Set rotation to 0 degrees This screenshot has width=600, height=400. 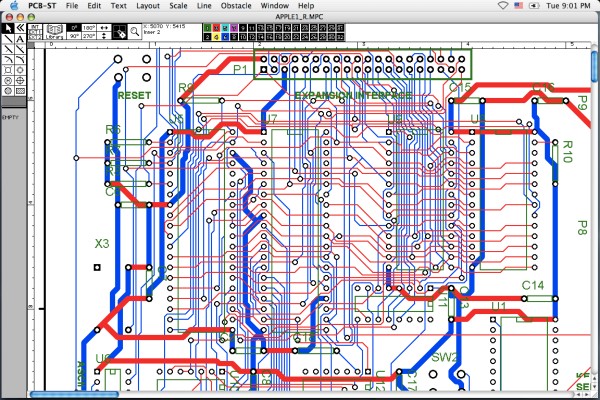point(74,28)
